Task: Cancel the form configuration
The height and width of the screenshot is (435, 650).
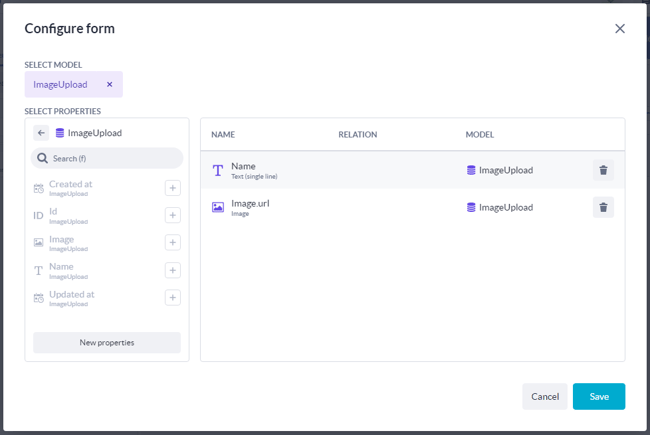Action: point(545,396)
